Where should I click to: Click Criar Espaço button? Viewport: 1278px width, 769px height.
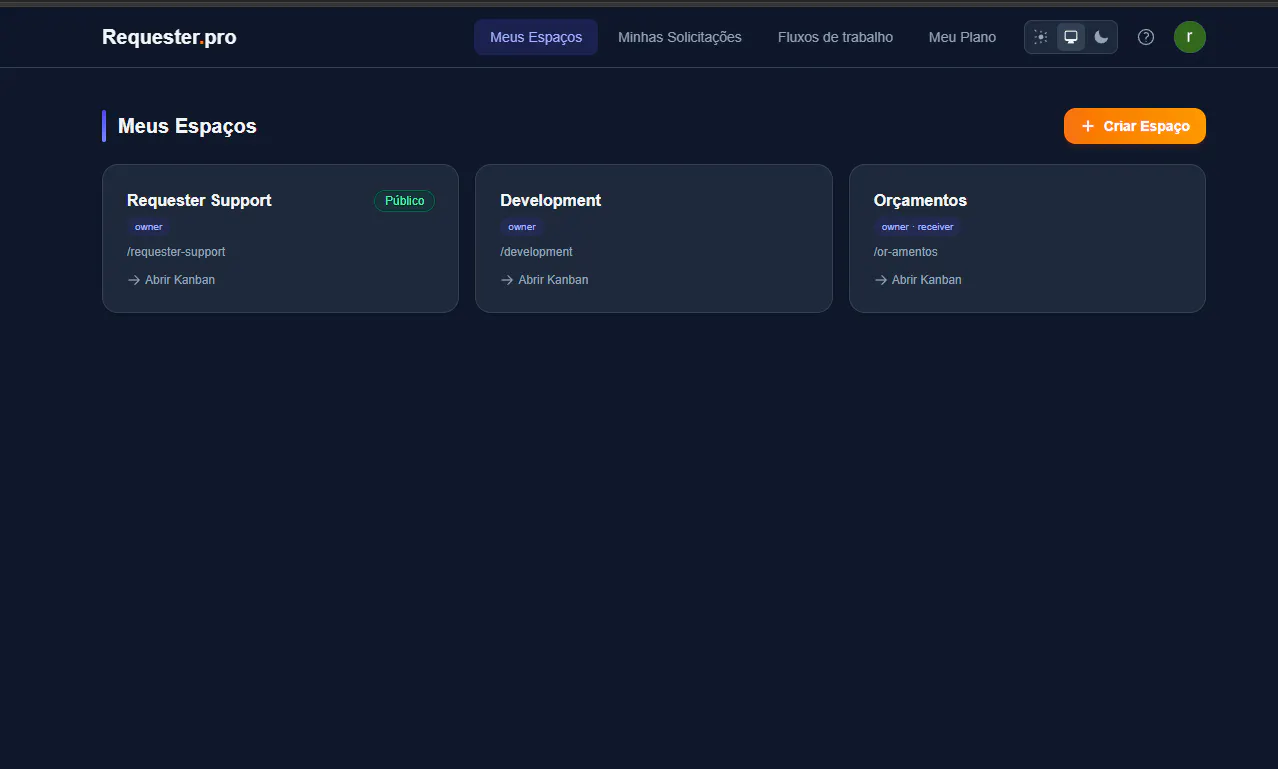1135,126
